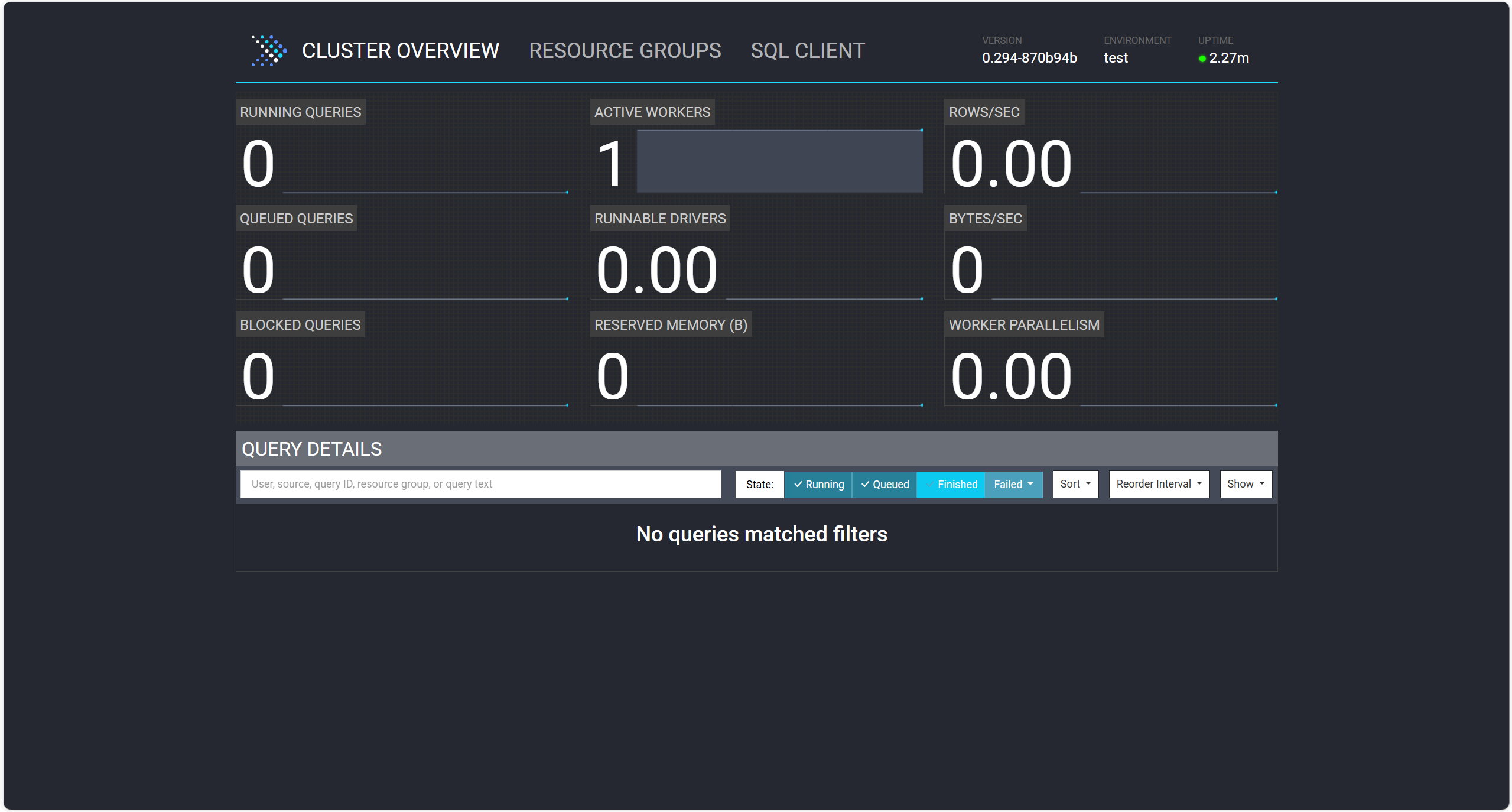Click the Running filter checkmark icon

pyautogui.click(x=798, y=484)
